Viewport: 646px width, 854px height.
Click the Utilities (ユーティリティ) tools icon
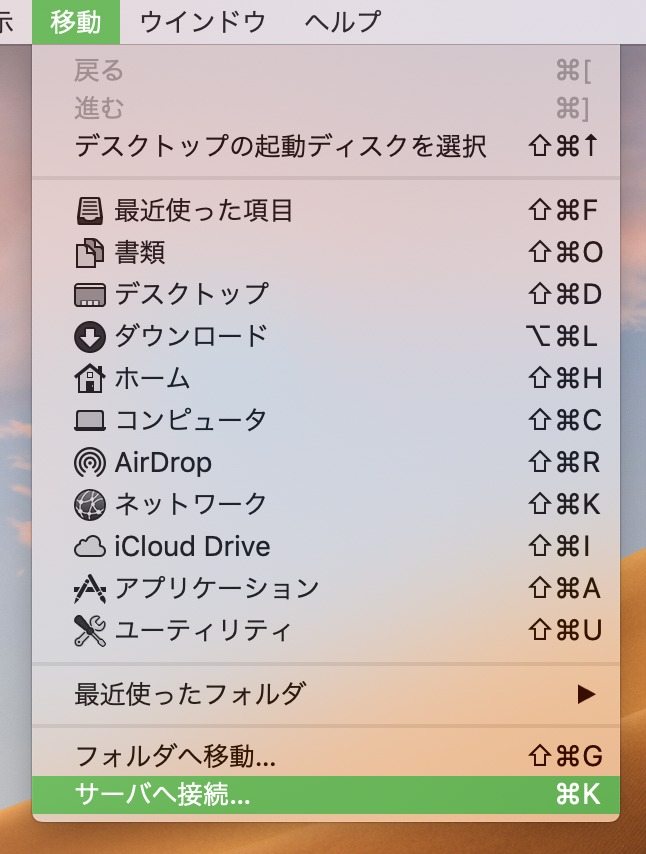click(x=89, y=631)
